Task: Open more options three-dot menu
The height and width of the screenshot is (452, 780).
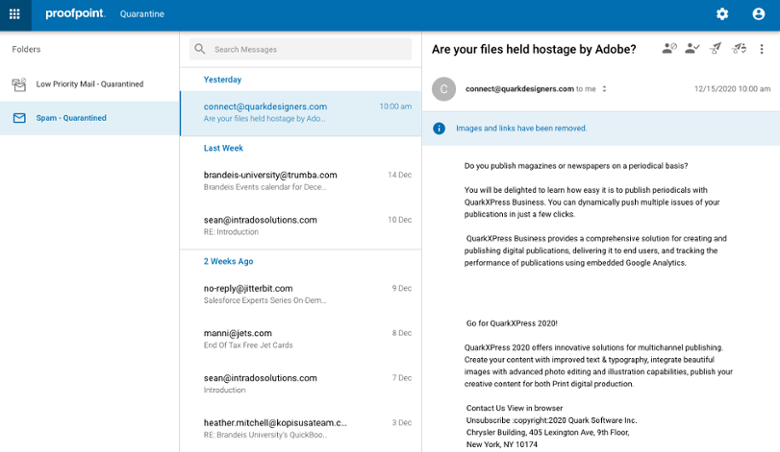Action: 762,49
